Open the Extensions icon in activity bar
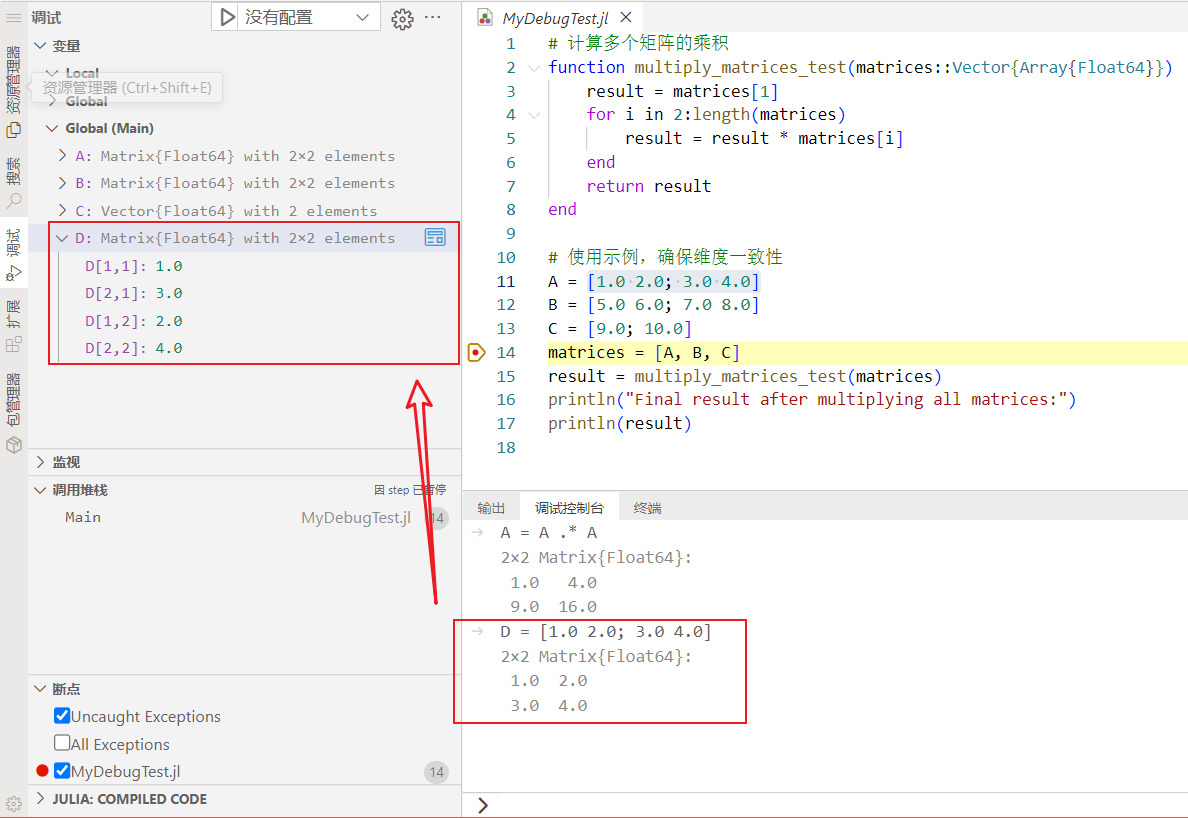Image resolution: width=1188 pixels, height=818 pixels. [x=13, y=344]
